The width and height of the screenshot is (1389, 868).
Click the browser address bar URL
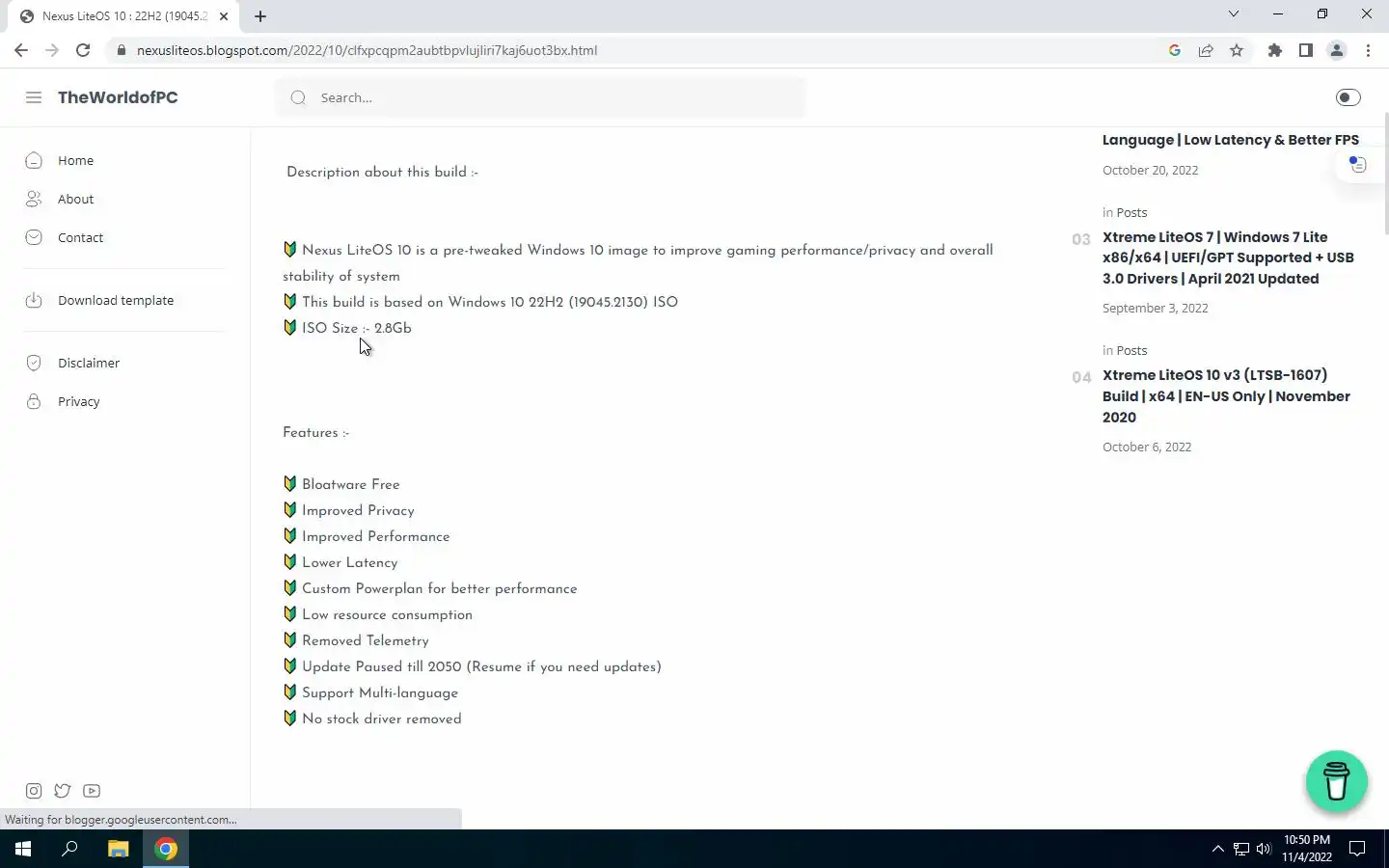tap(367, 50)
